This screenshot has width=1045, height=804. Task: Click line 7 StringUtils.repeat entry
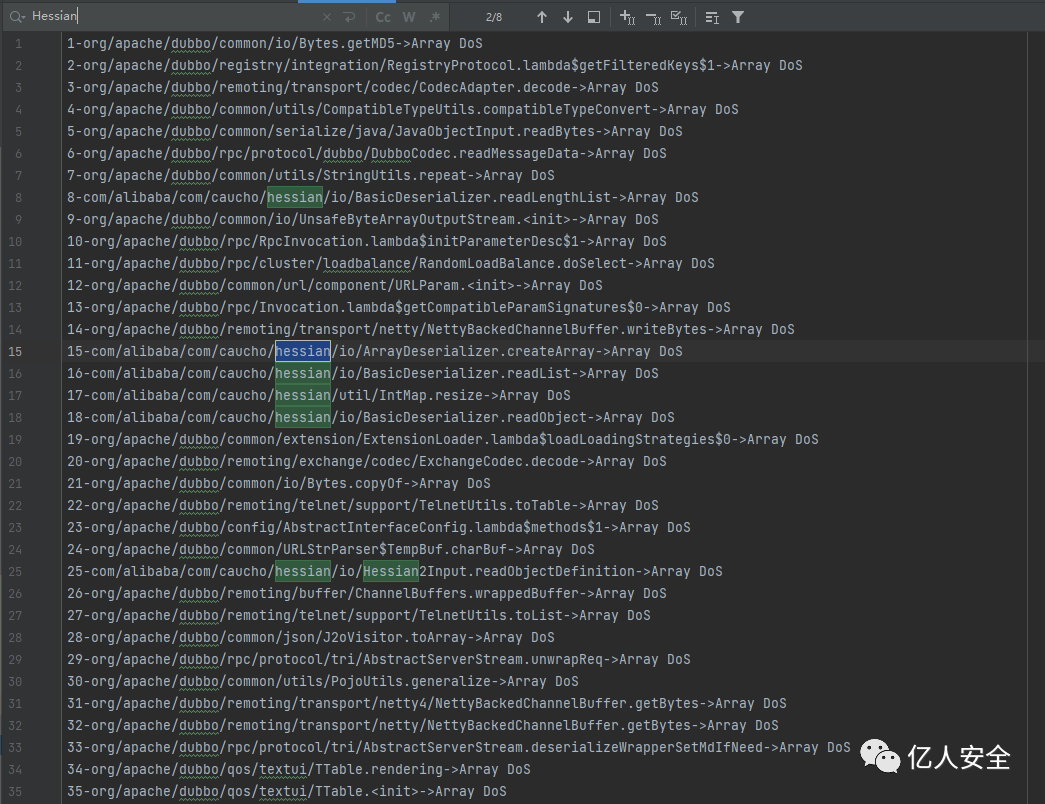(x=311, y=175)
